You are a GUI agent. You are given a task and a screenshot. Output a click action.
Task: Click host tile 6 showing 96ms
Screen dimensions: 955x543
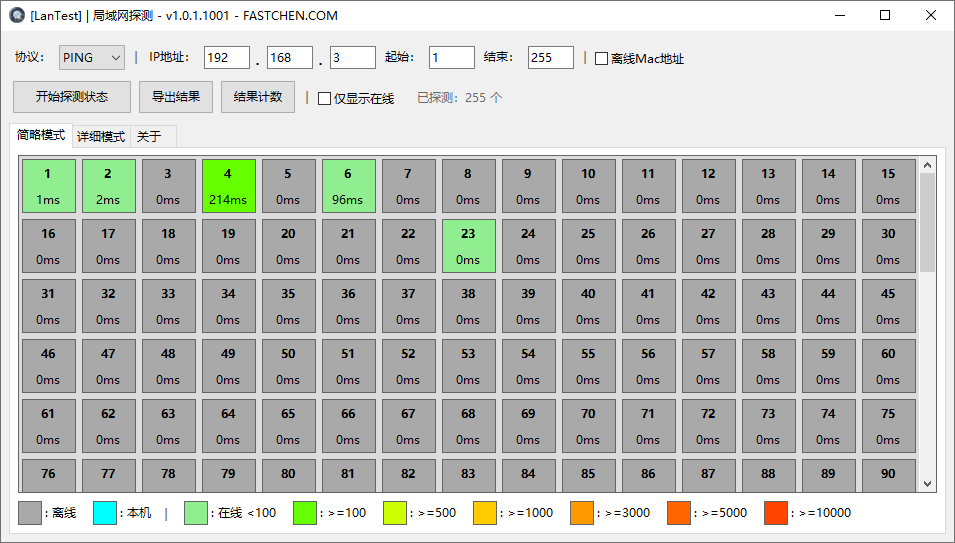click(348, 185)
